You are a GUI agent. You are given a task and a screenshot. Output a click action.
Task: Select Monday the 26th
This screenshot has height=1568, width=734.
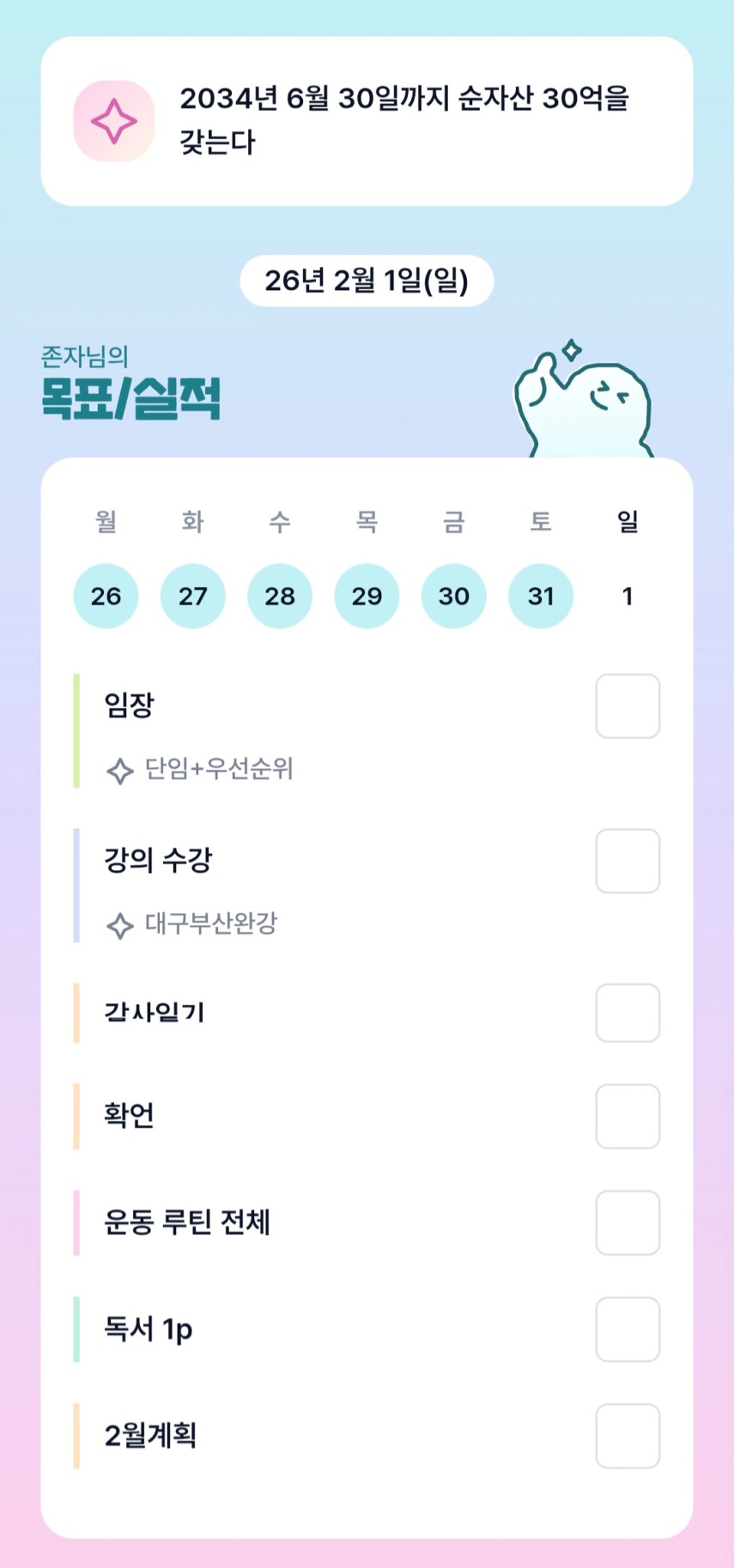tap(106, 596)
